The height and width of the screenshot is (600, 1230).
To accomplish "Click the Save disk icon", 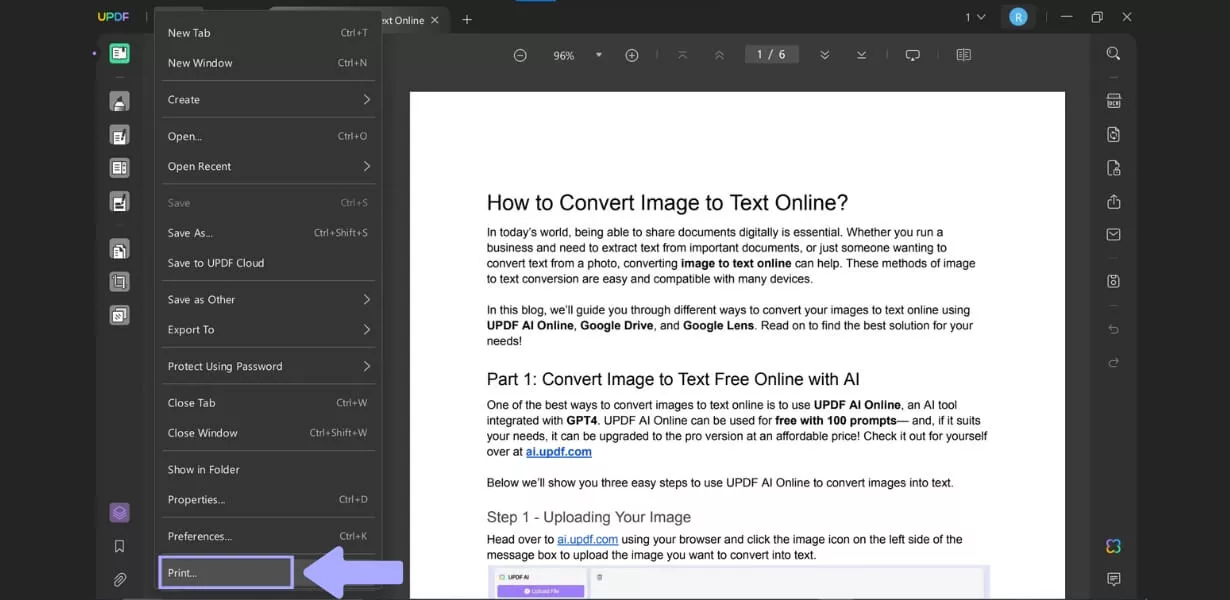I will click(x=1113, y=281).
